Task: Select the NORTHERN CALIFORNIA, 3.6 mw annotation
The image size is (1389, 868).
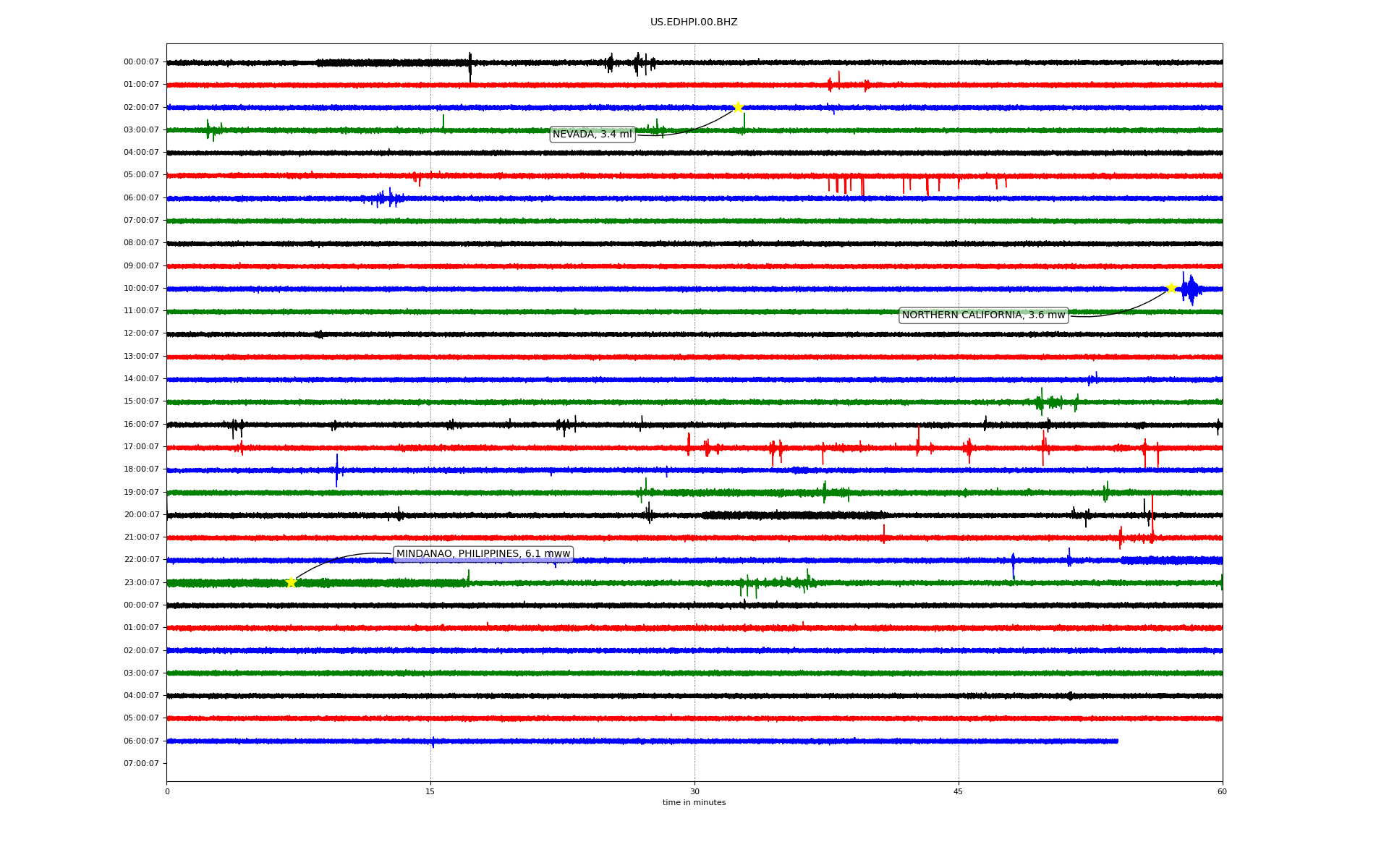Action: 983,315
